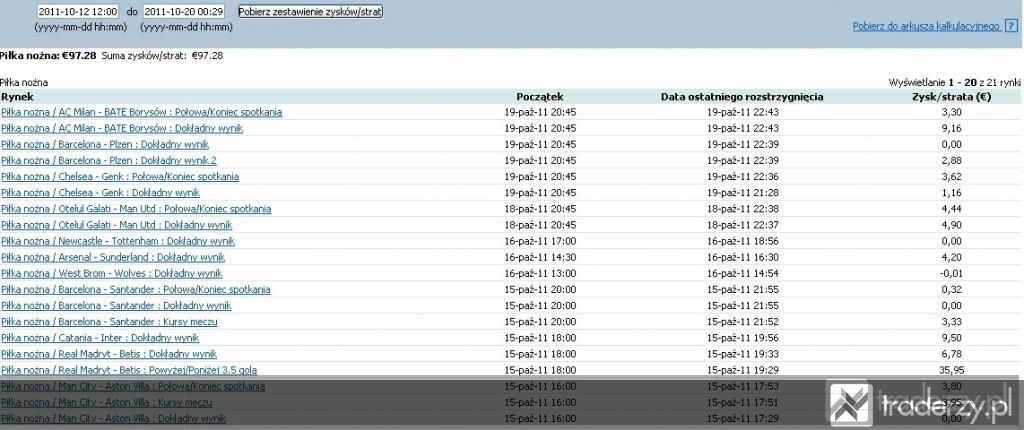The height and width of the screenshot is (430, 1024).
Task: Click the Piłka nożna: €97.28 summary
Action: pyautogui.click(x=48, y=56)
